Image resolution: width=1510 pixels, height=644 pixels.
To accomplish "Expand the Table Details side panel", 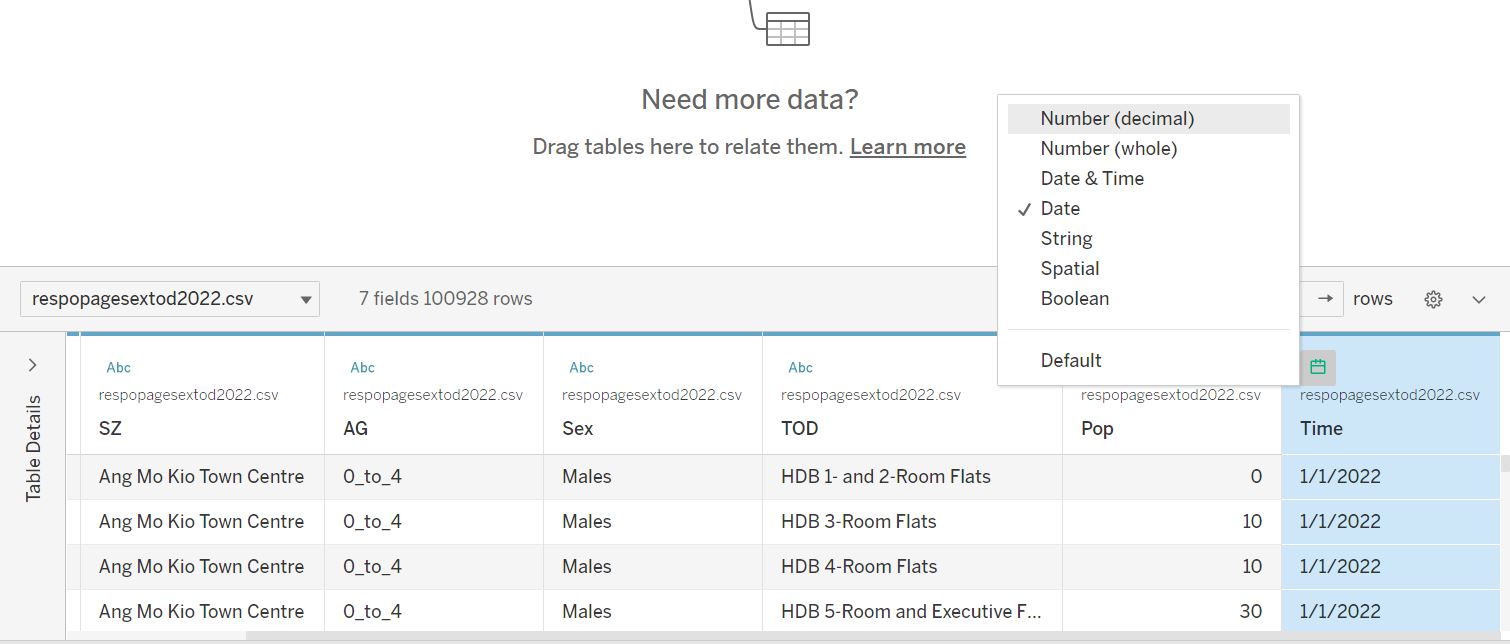I will 32,365.
